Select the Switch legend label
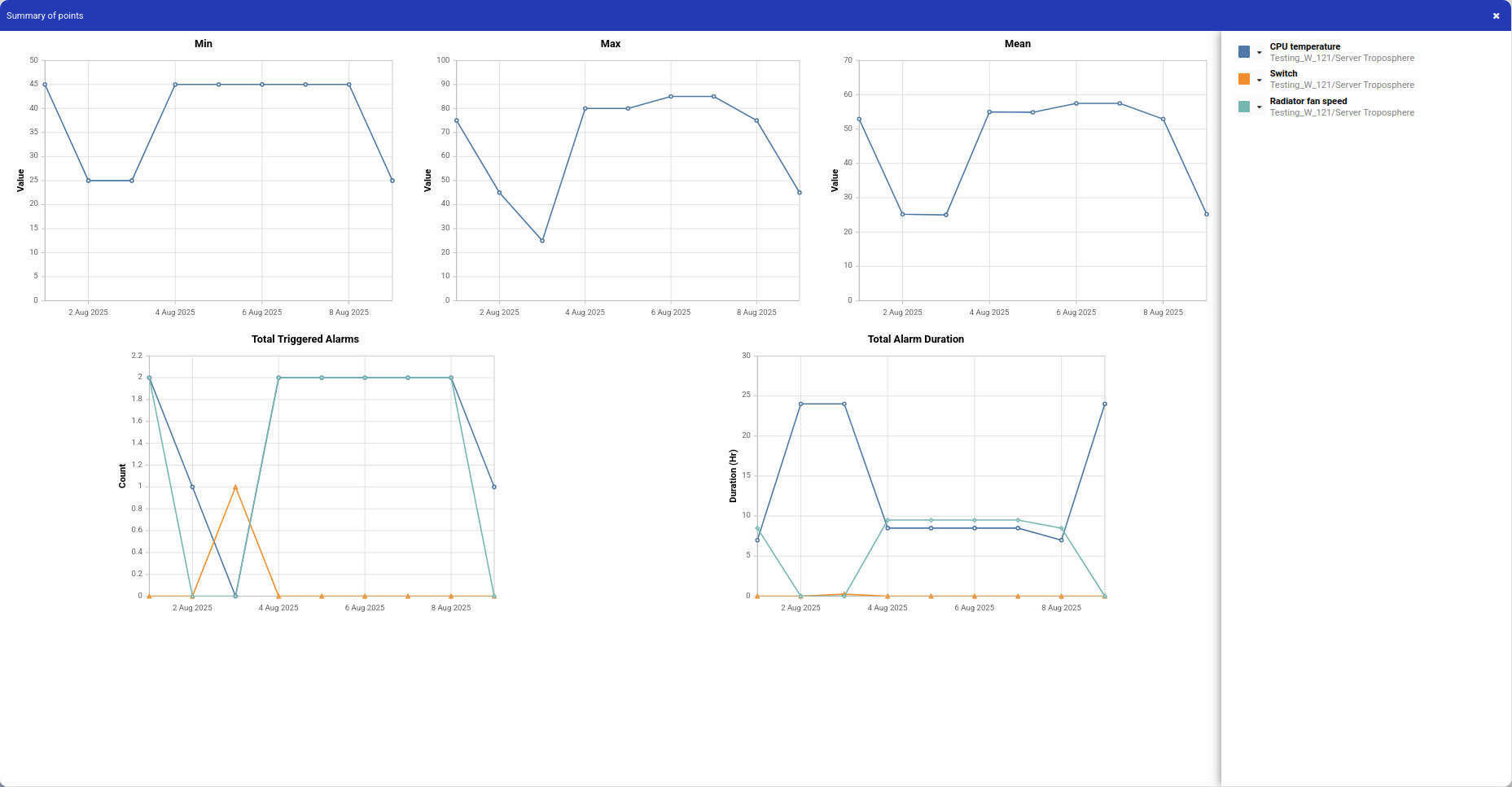 pos(1283,73)
